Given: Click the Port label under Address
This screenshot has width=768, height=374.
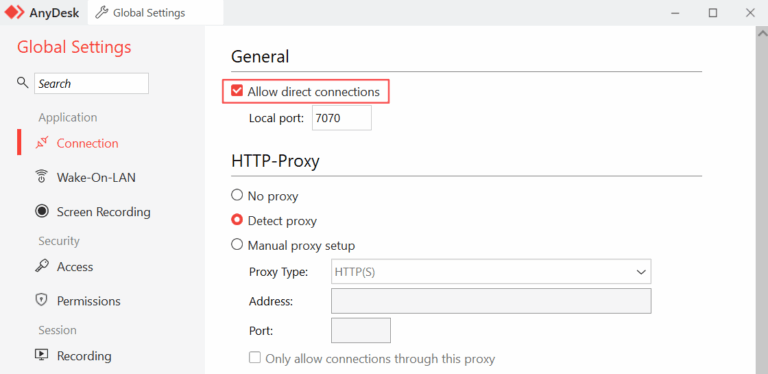Looking at the screenshot, I should [261, 330].
